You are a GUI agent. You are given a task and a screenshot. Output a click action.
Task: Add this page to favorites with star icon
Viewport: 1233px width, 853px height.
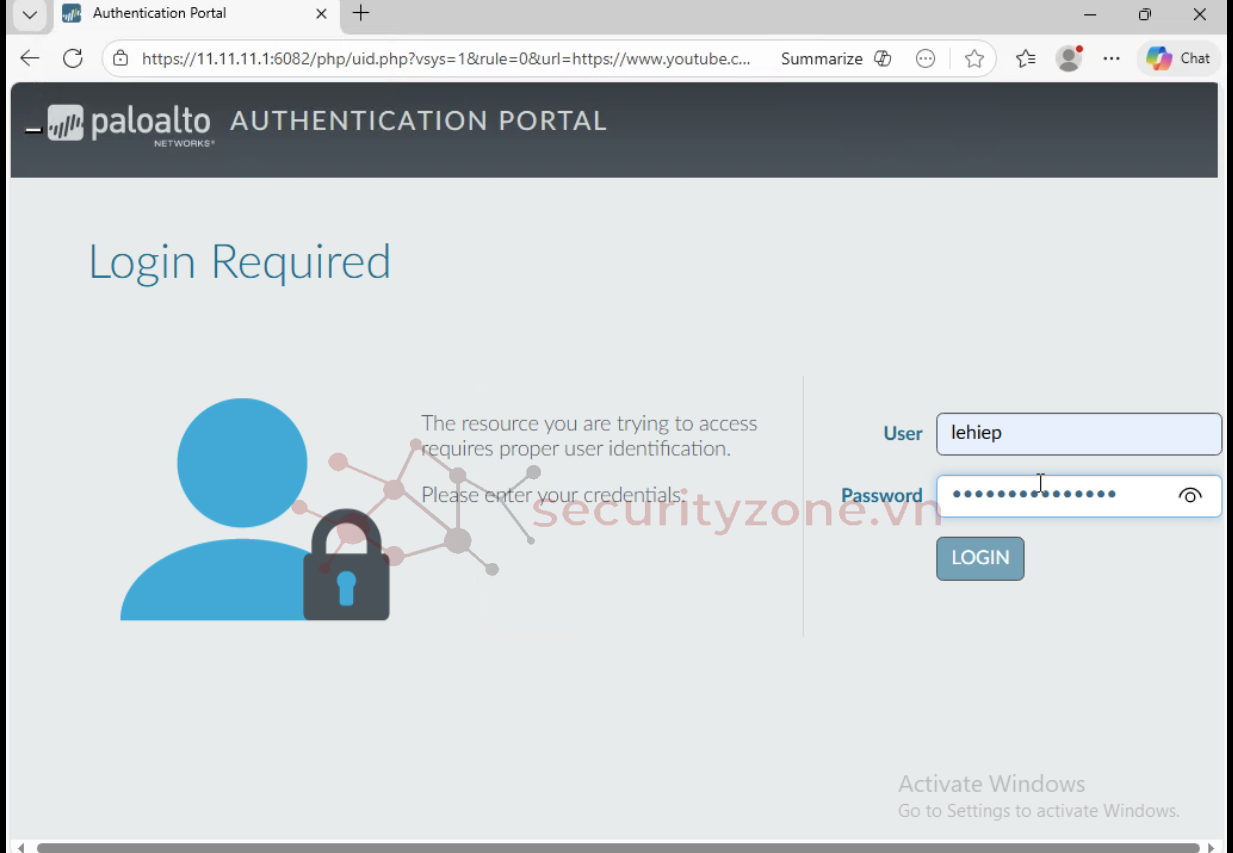point(974,59)
